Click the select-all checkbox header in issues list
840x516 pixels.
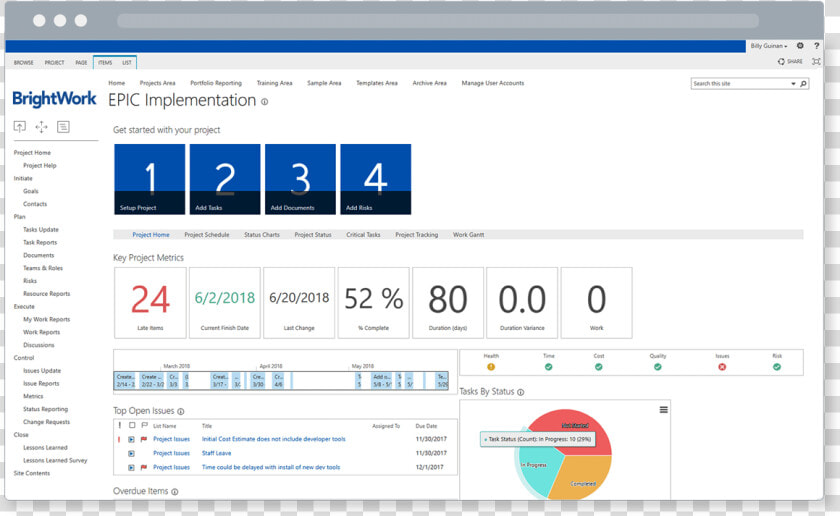(x=132, y=425)
